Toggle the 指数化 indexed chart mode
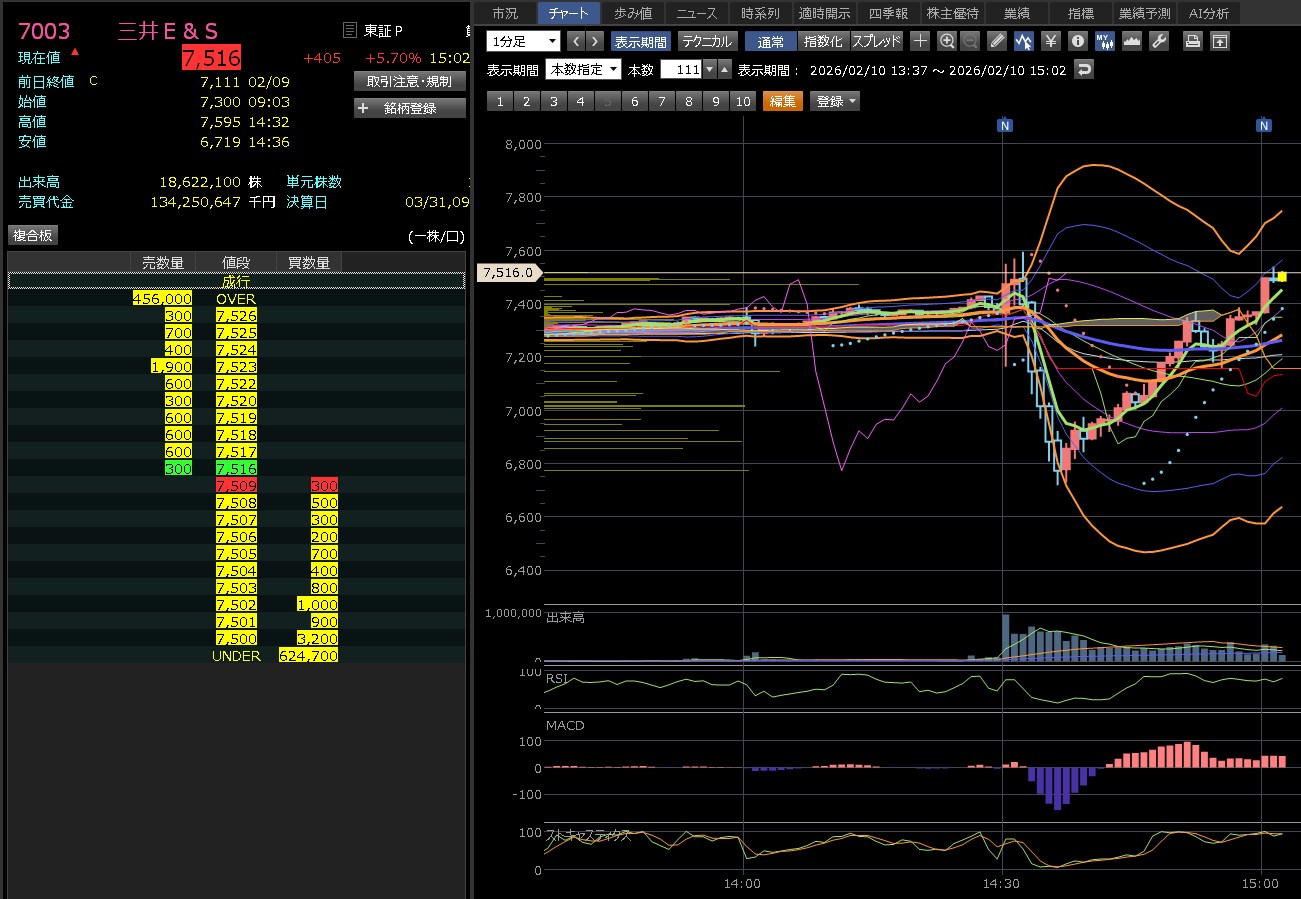This screenshot has width=1301, height=899. click(824, 41)
